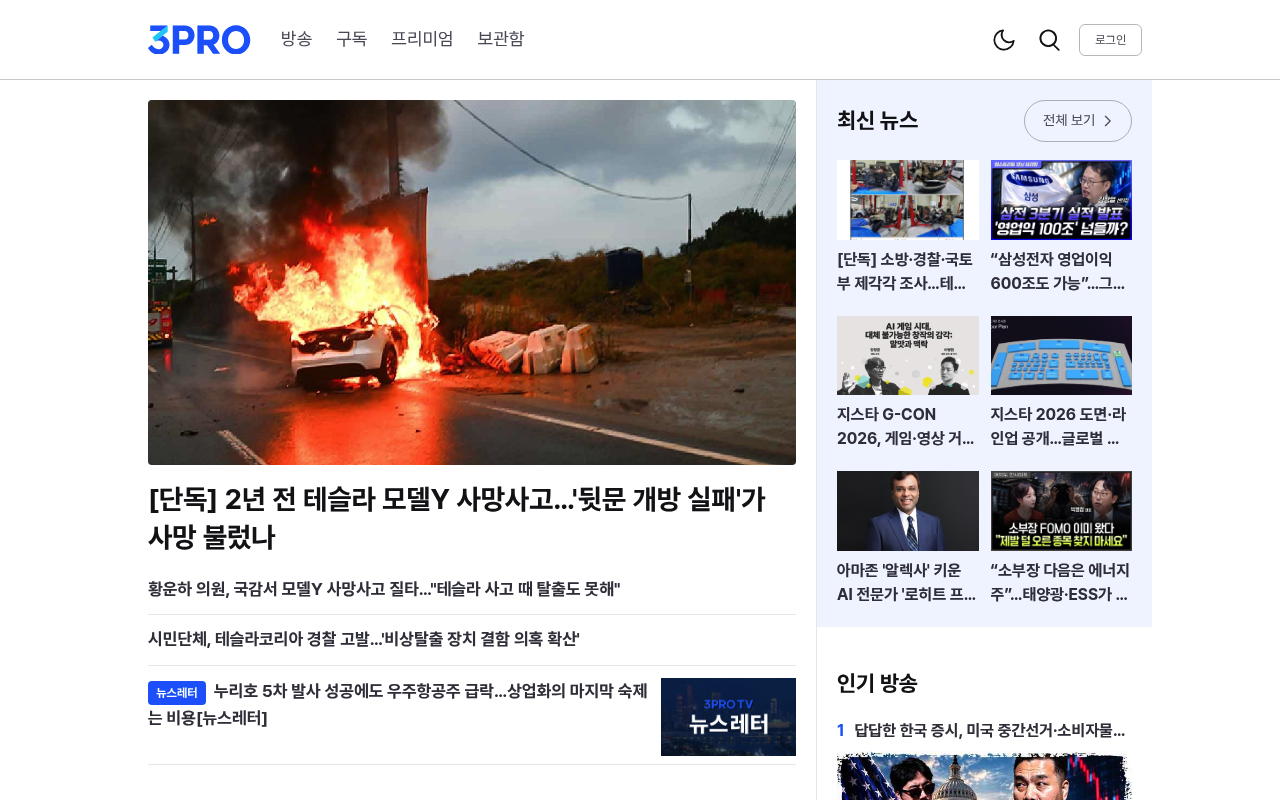This screenshot has height=800, width=1280.
Task: Open the AI 게임 시대 G-CON thumbnail
Action: (908, 355)
